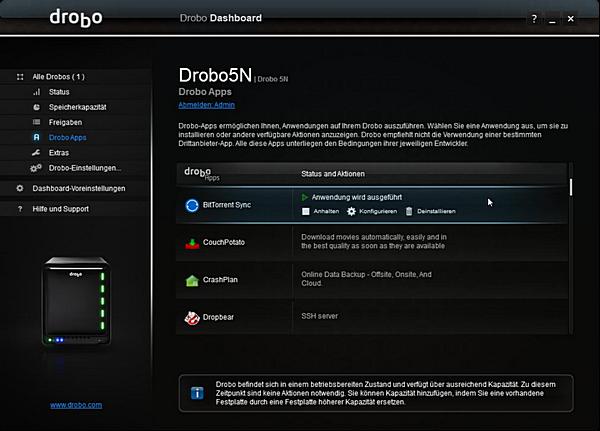Minimize the Drobo Dashboard window

pos(552,19)
